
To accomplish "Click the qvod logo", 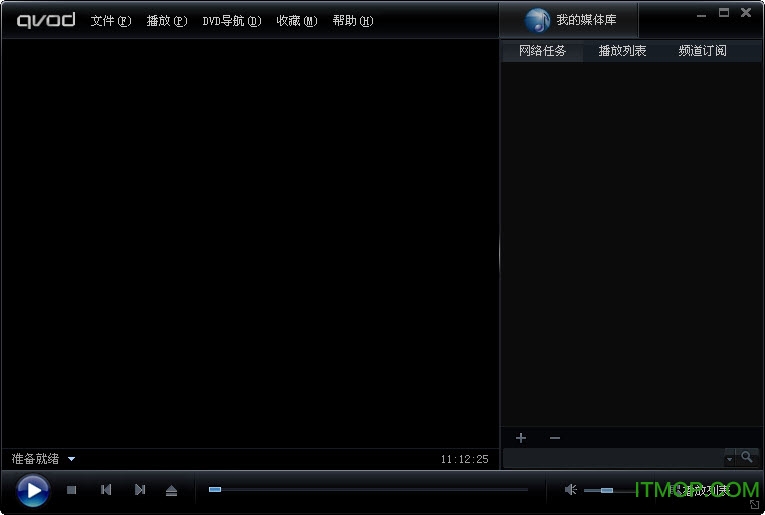I will click(46, 20).
